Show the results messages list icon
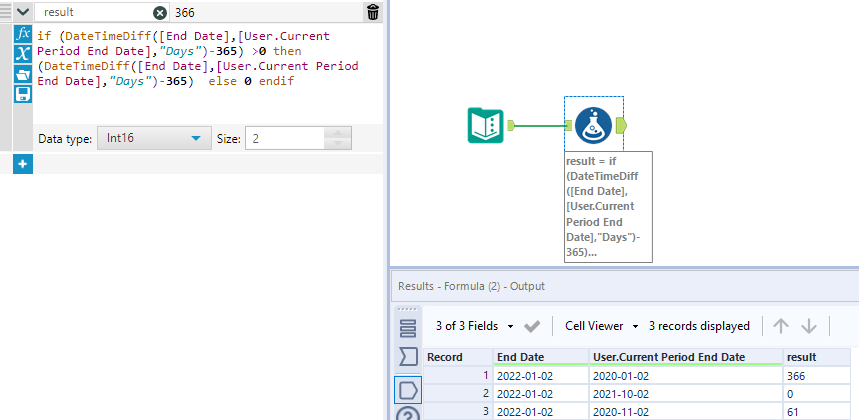Screen dimensions: 859x420 pos(408,328)
